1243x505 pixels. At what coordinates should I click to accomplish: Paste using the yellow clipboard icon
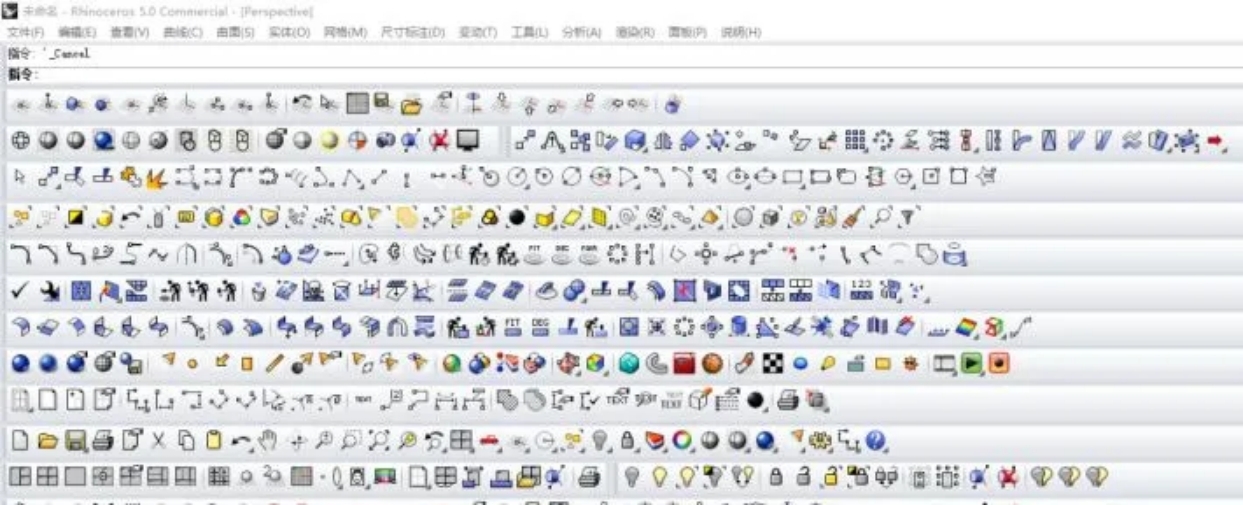coord(214,441)
